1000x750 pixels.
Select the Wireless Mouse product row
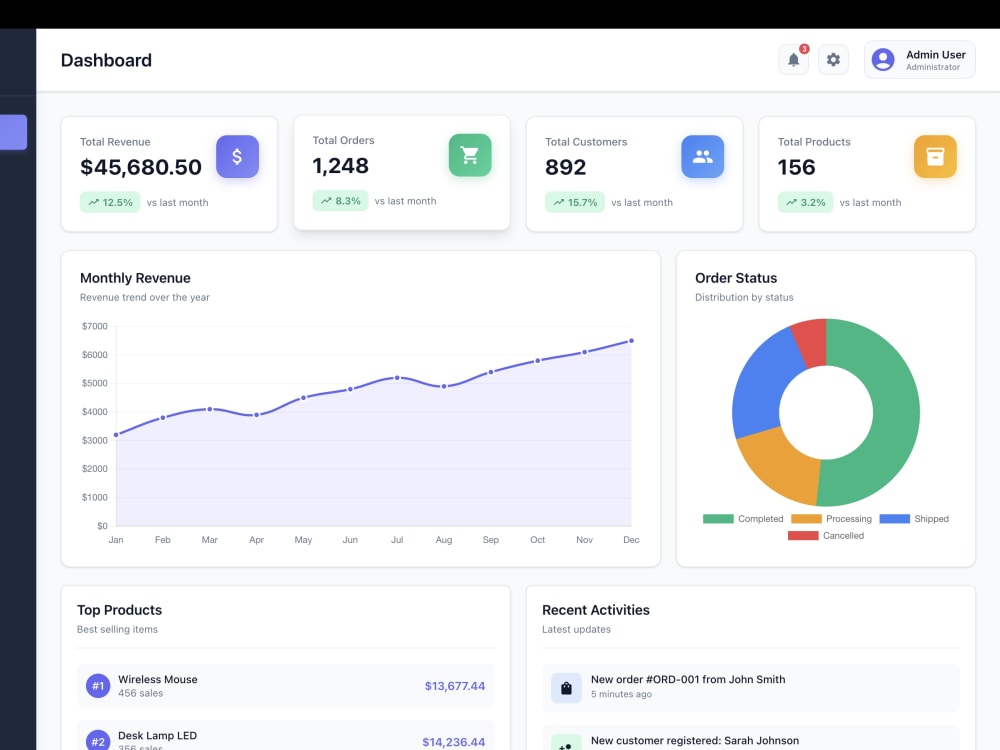click(285, 686)
